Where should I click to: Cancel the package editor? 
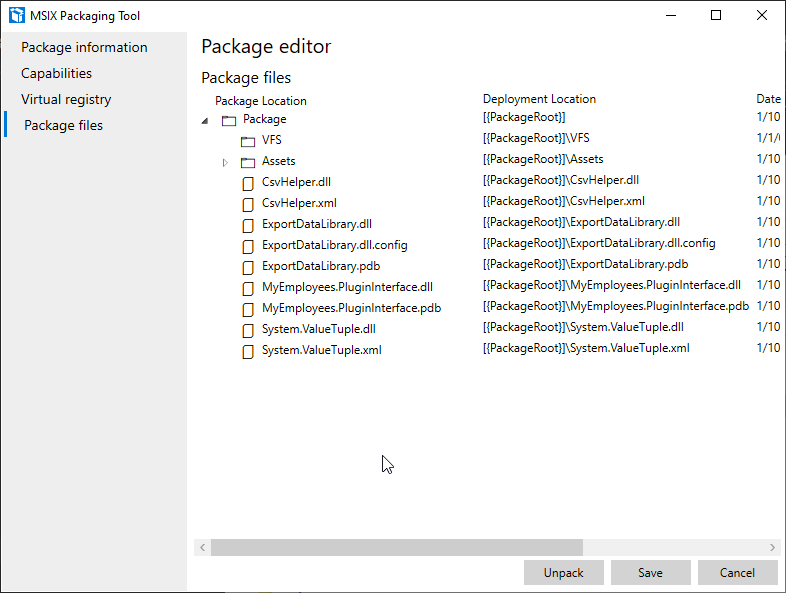(x=738, y=573)
